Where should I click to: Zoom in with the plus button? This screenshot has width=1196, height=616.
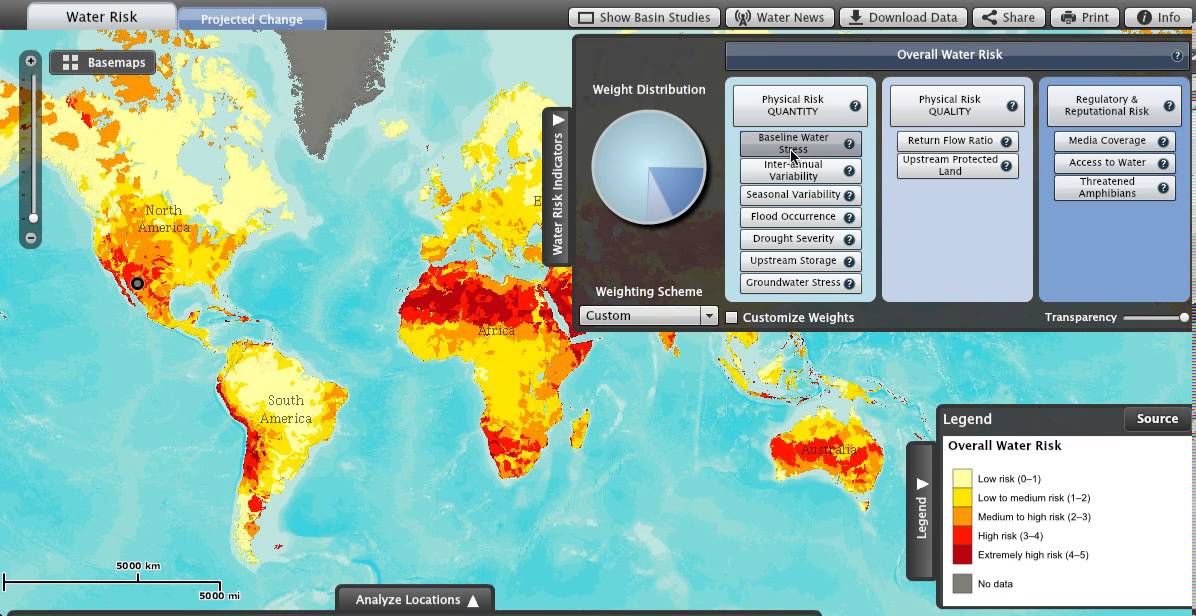click(x=31, y=61)
